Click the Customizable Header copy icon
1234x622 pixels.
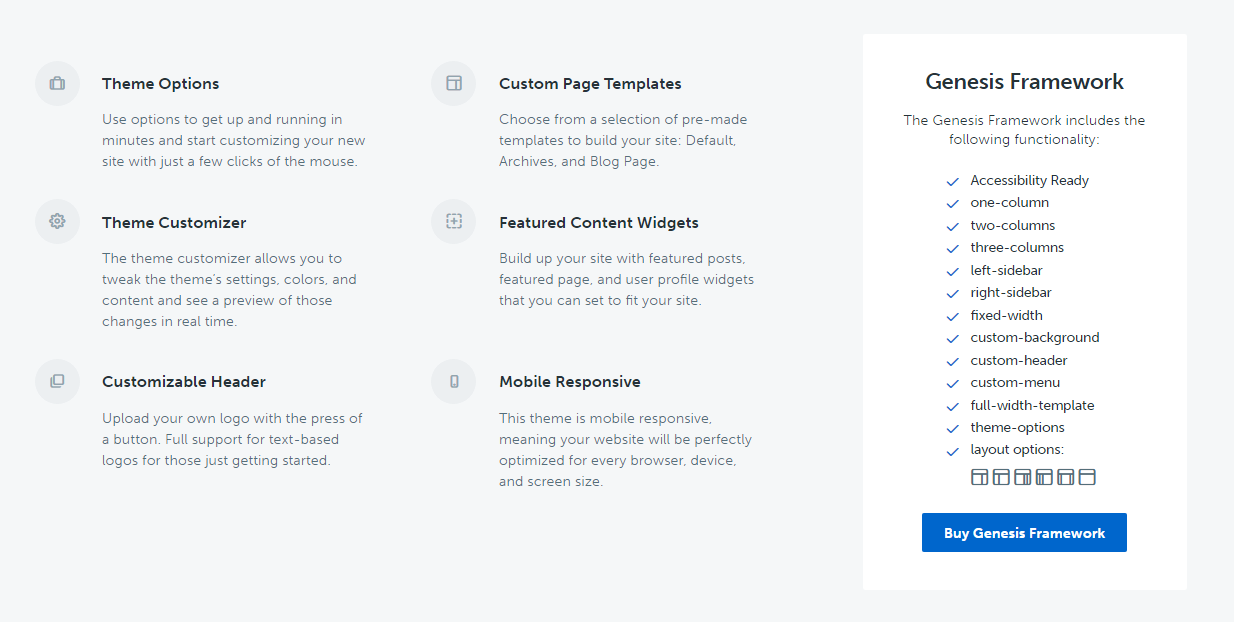57,381
